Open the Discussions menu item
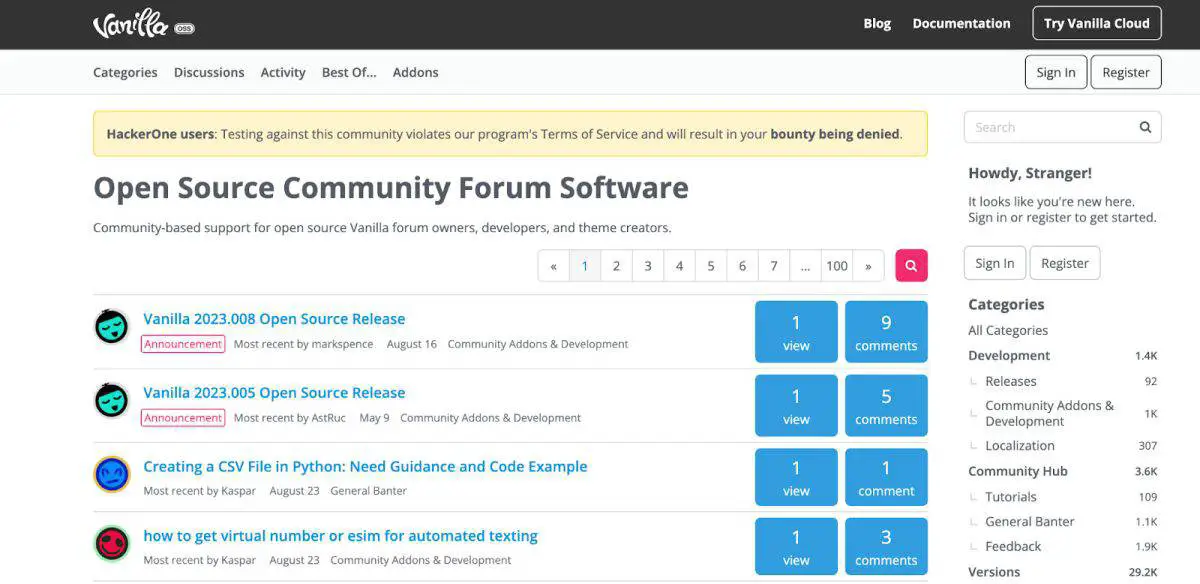The width and height of the screenshot is (1200, 584). (209, 72)
